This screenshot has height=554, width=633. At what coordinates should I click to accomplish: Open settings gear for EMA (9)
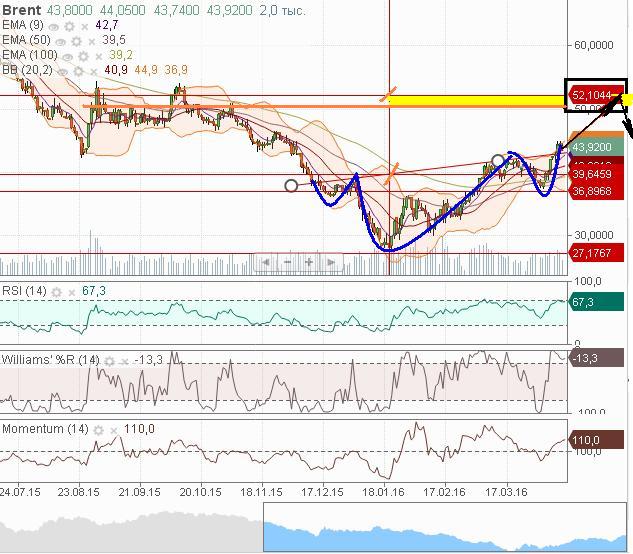[69, 27]
